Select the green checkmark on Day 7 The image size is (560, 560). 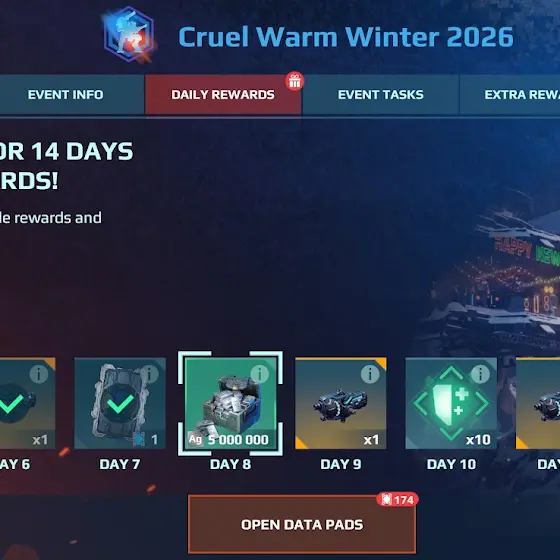coord(120,404)
